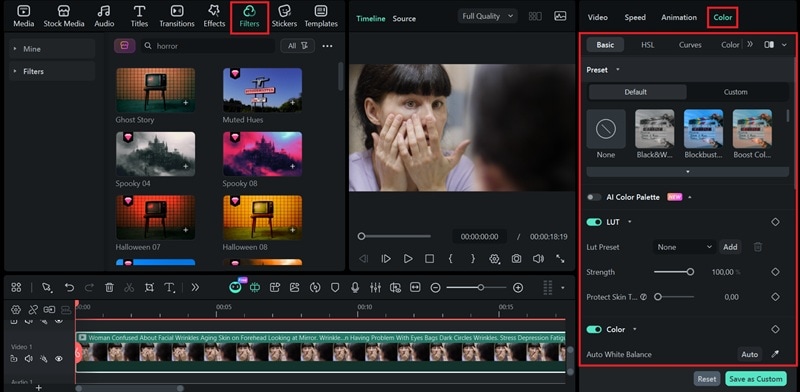Open the audio mixer icon

(x=375, y=287)
